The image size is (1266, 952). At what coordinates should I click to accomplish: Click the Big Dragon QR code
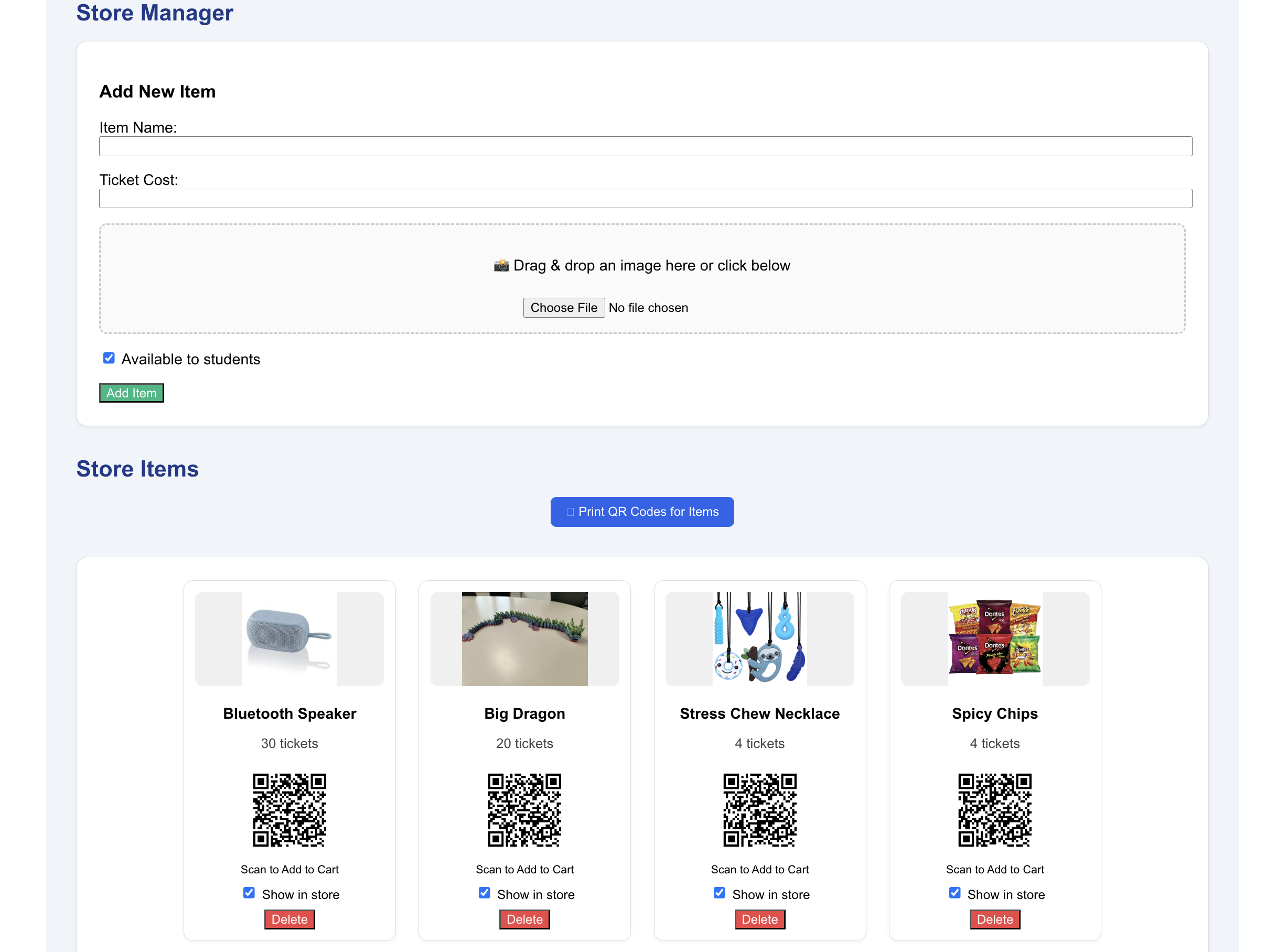525,810
